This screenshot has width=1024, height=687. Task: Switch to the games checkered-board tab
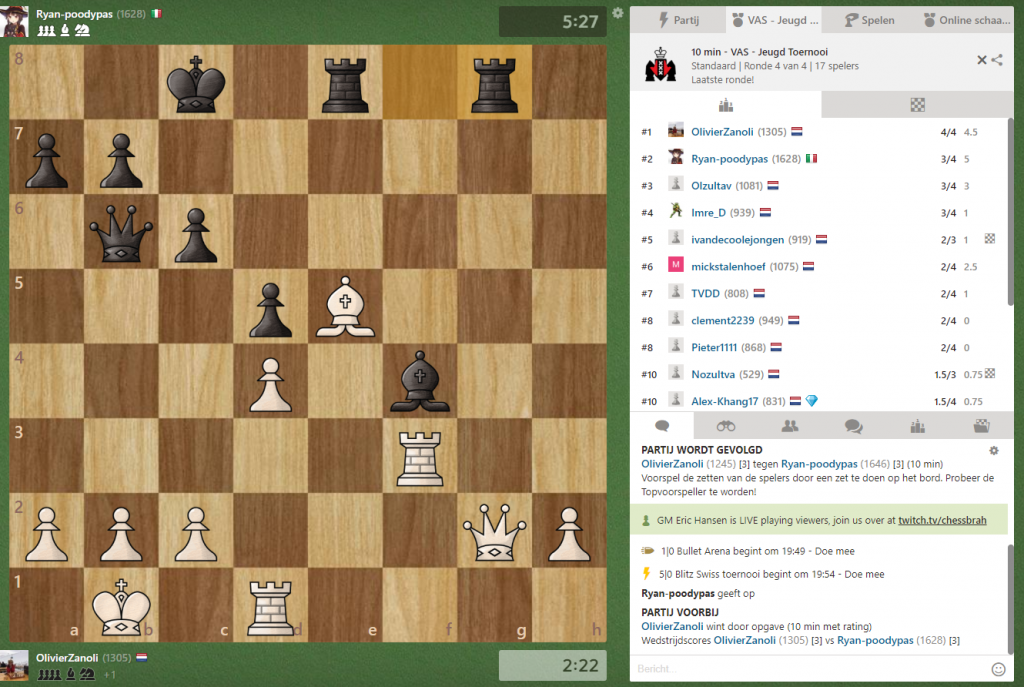pyautogui.click(x=918, y=105)
